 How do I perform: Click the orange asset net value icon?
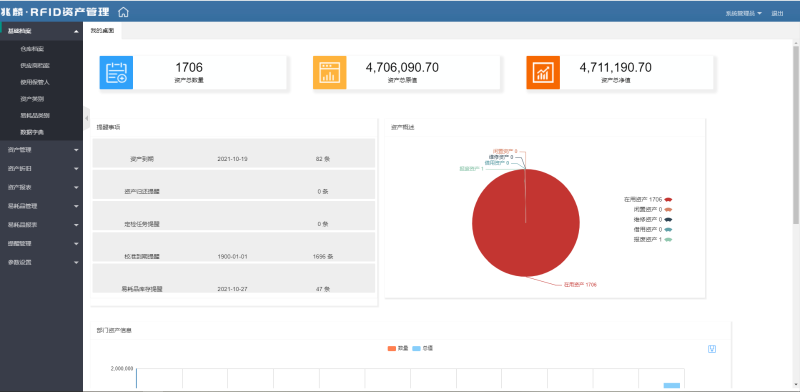(543, 72)
